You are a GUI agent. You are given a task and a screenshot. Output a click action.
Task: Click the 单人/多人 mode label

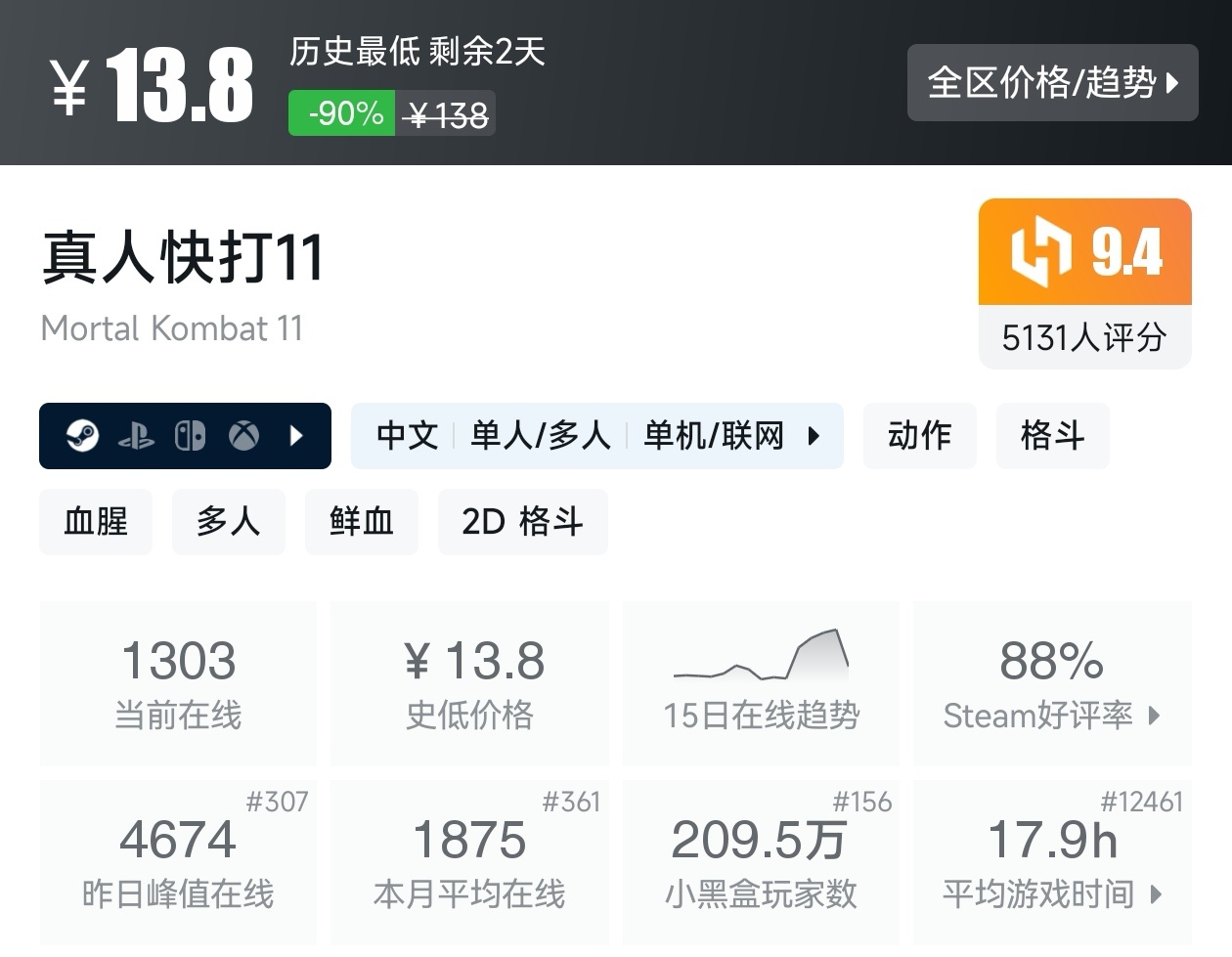[x=541, y=436]
